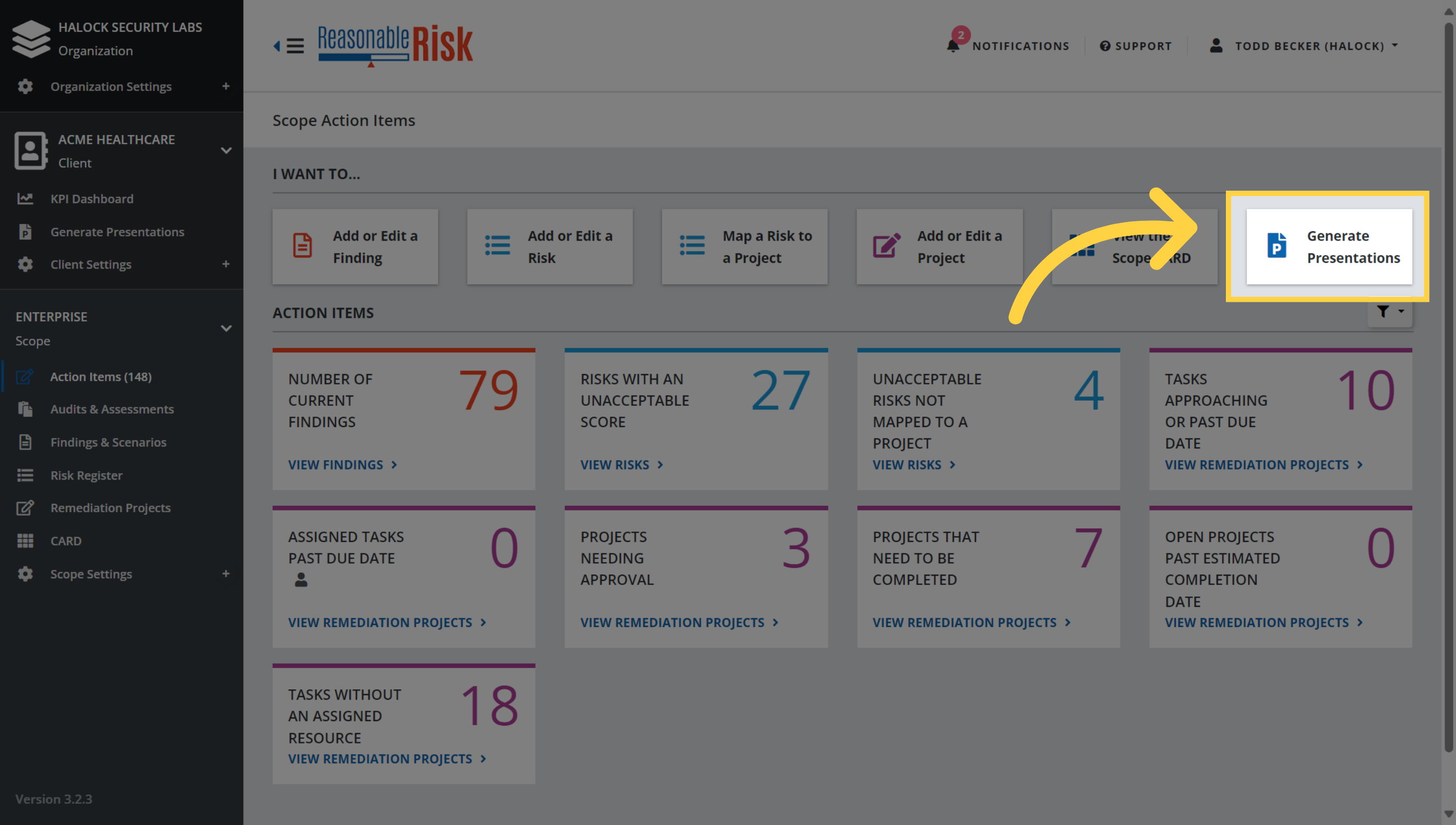Viewport: 1456px width, 825px height.
Task: Click the number 27 on unacceptable score card
Action: point(781,390)
